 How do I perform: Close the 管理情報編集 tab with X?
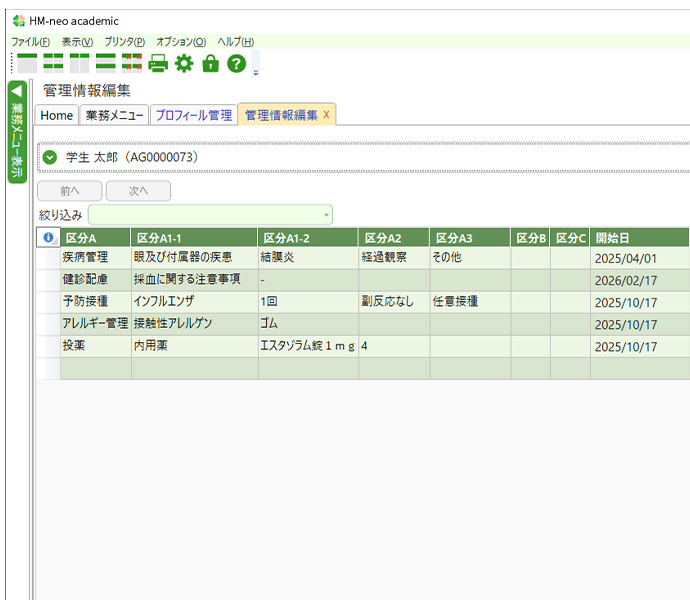click(327, 114)
